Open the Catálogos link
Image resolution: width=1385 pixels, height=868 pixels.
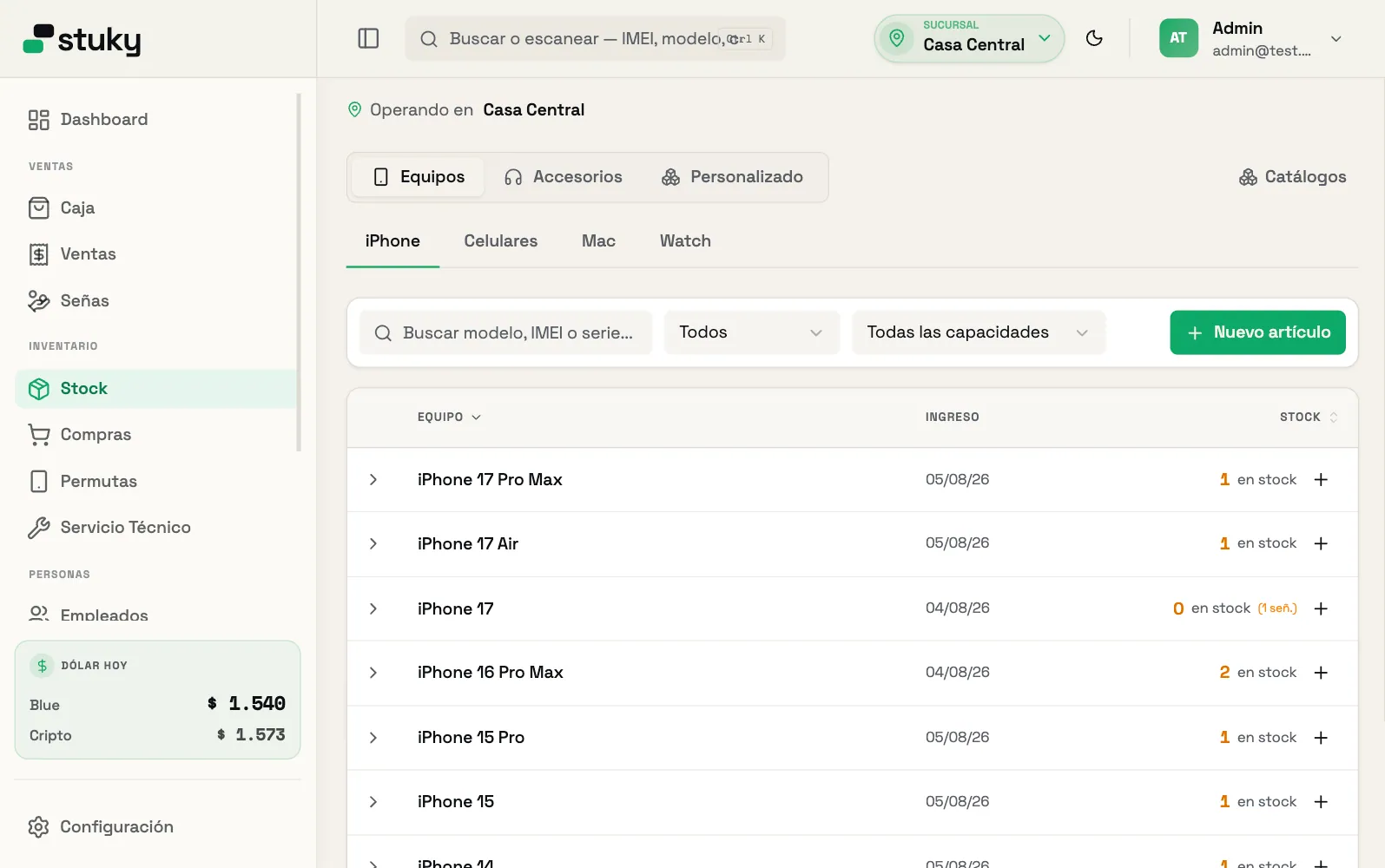(x=1292, y=177)
